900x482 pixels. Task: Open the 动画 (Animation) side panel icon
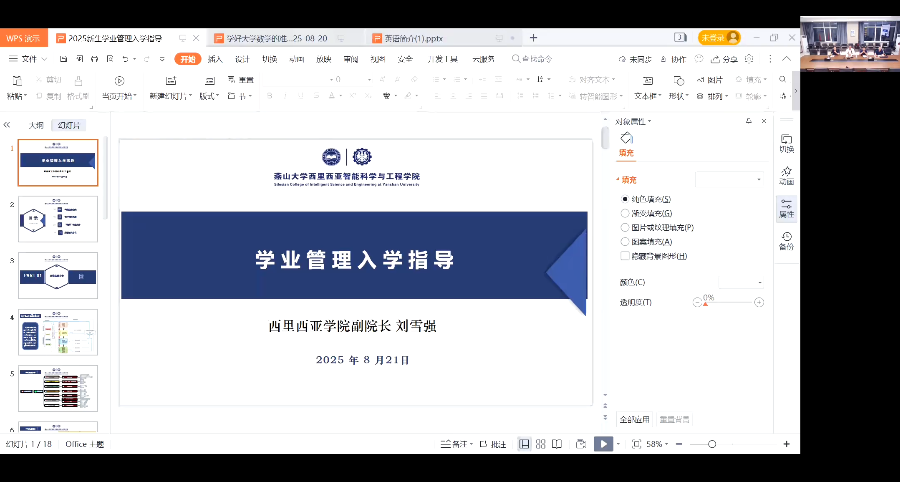[786, 175]
